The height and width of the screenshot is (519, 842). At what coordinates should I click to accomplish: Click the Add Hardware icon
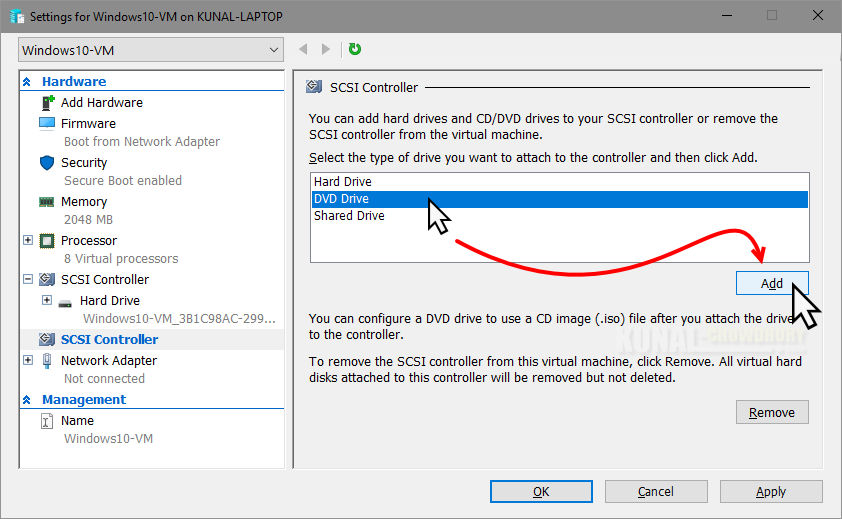[48, 102]
